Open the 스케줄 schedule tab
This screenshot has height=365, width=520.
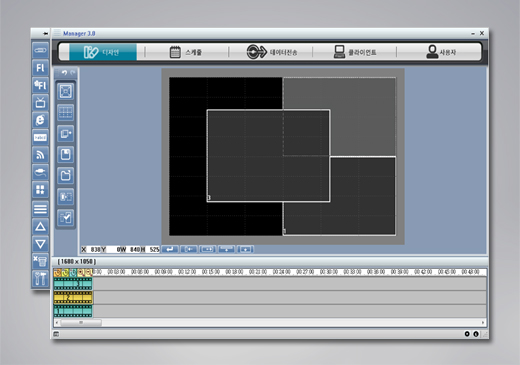[x=186, y=52]
